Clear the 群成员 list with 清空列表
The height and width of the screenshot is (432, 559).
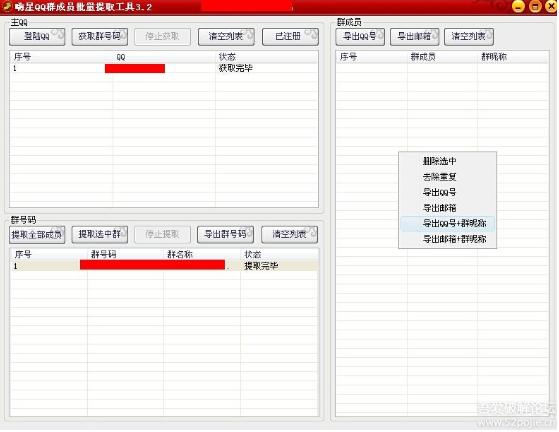469,37
